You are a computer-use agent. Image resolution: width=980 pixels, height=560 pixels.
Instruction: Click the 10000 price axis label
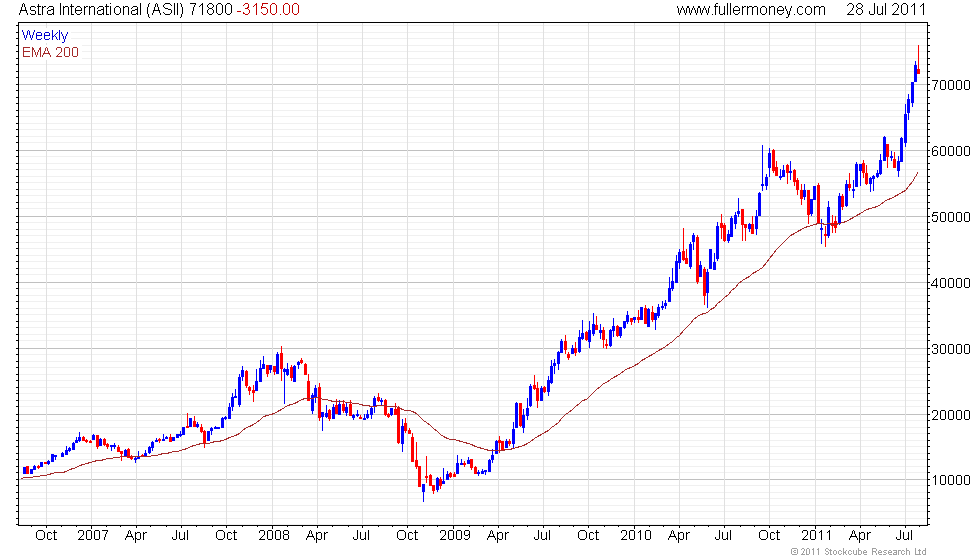pyautogui.click(x=951, y=481)
